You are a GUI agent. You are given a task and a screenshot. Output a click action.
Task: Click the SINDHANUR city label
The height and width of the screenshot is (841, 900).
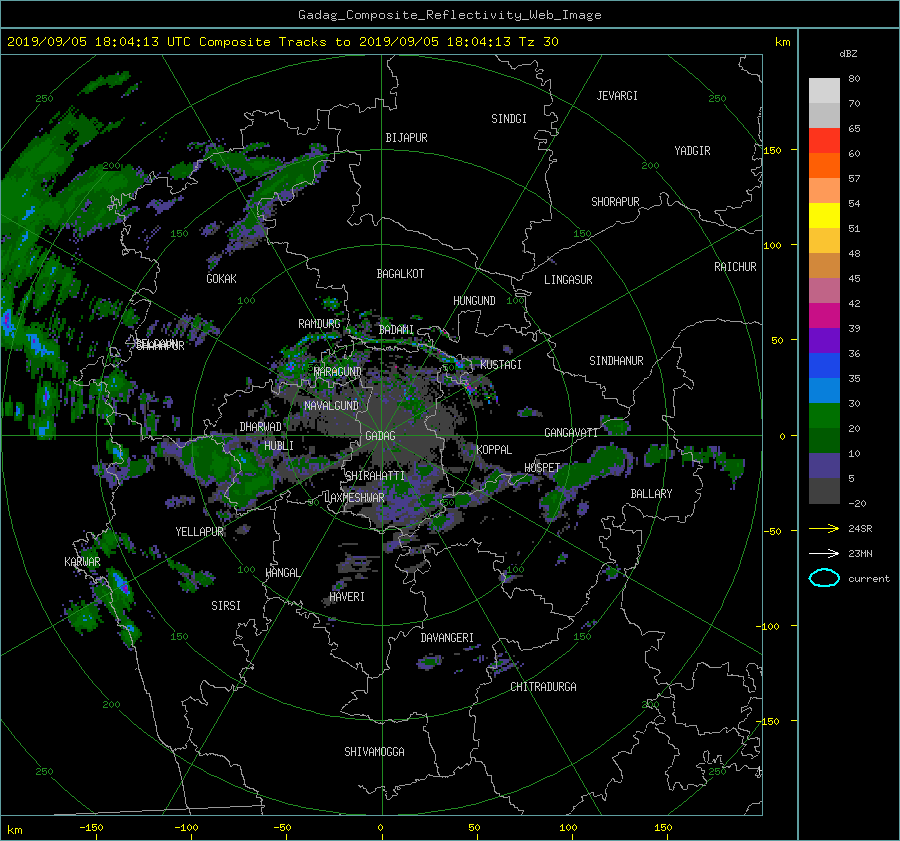616,361
